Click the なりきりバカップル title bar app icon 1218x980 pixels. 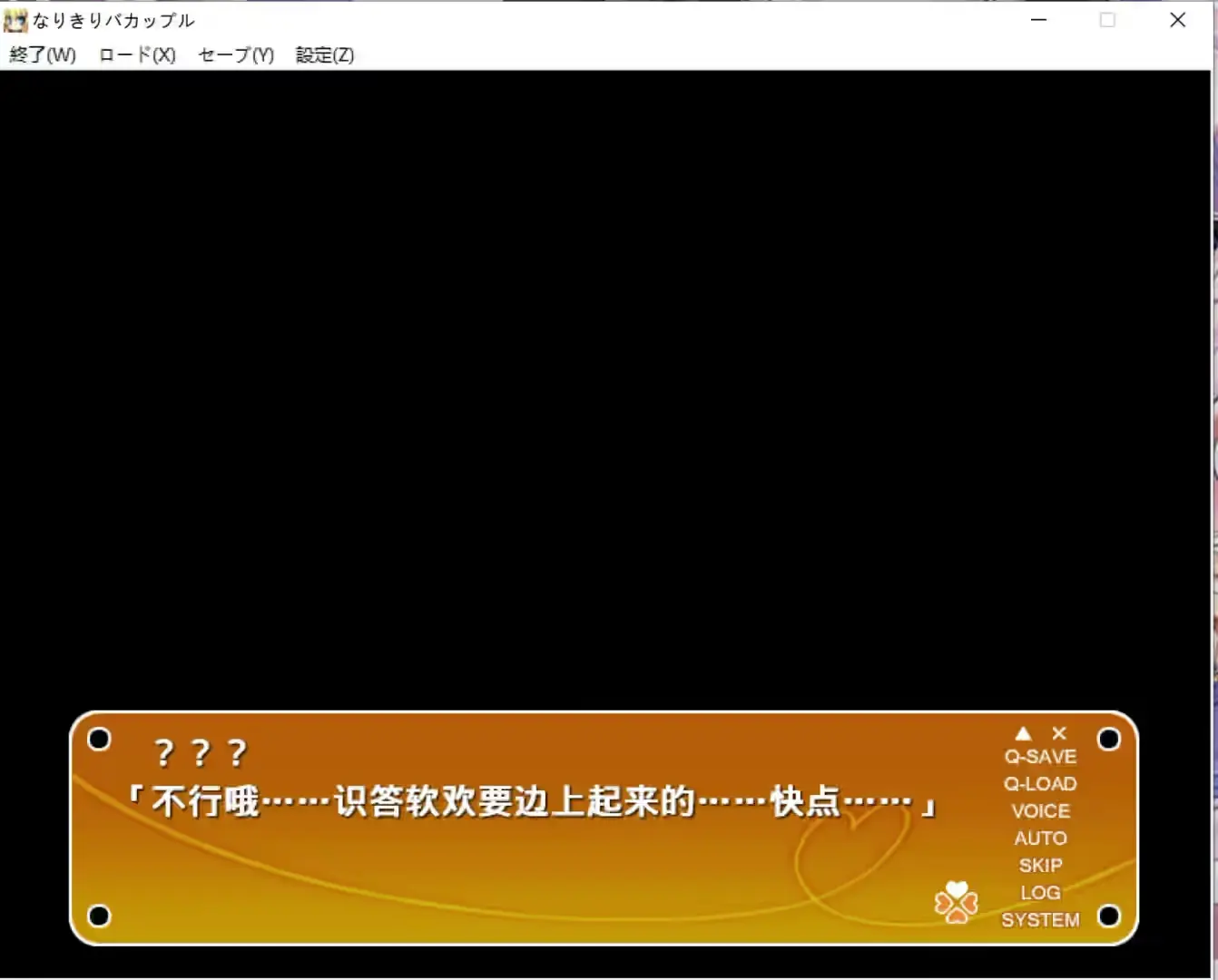click(15, 20)
